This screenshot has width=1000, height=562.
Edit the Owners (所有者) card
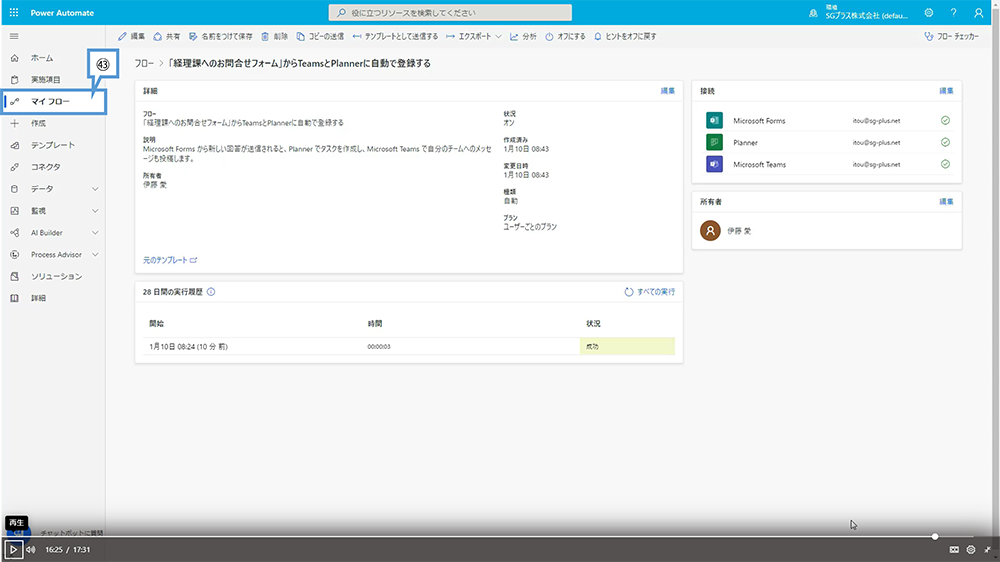[946, 202]
